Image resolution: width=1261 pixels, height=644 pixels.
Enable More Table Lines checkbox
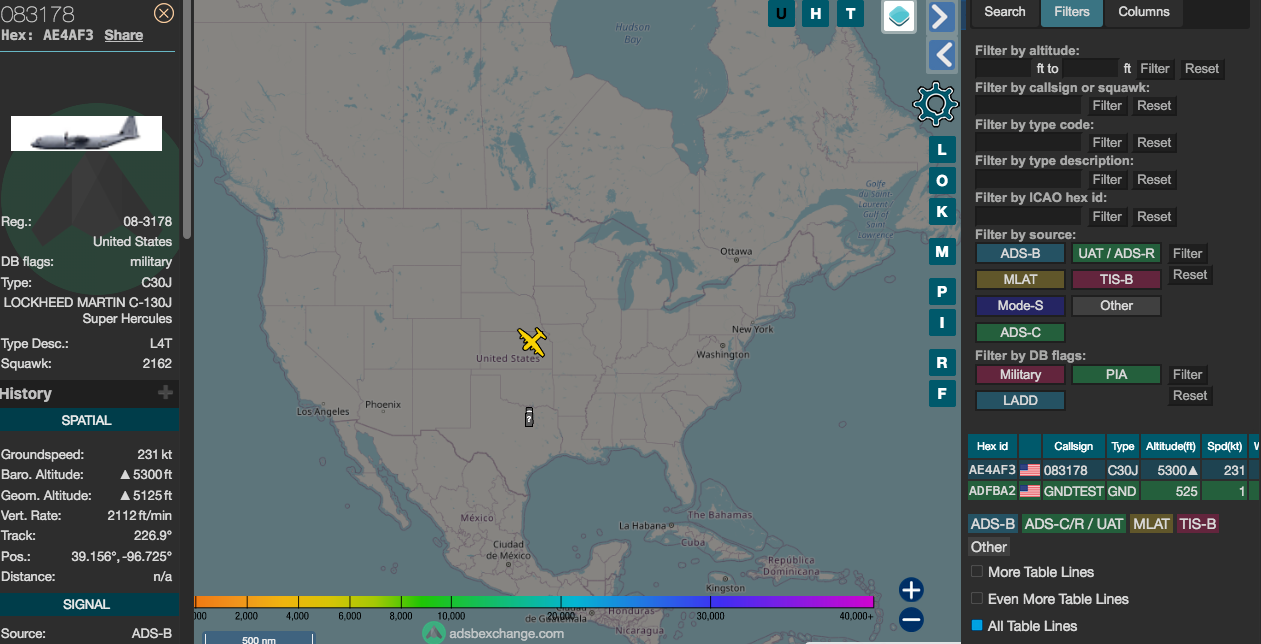click(977, 572)
